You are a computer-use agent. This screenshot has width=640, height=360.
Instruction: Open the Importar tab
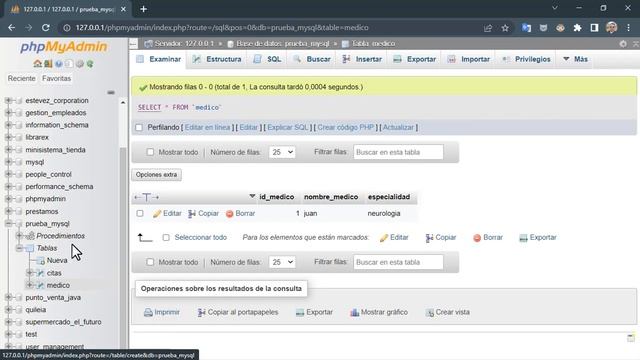pos(469,59)
